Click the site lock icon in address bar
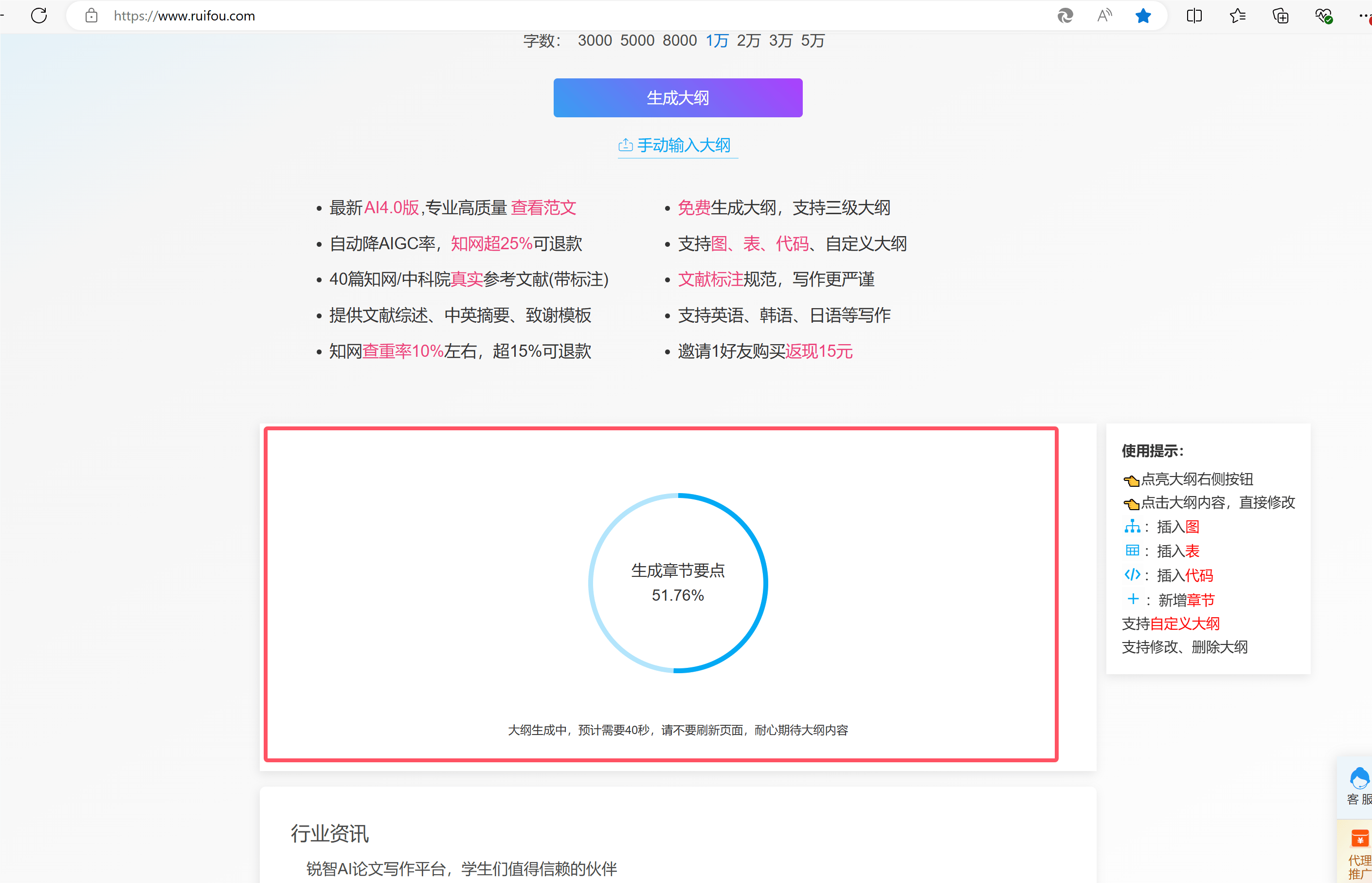 [91, 16]
